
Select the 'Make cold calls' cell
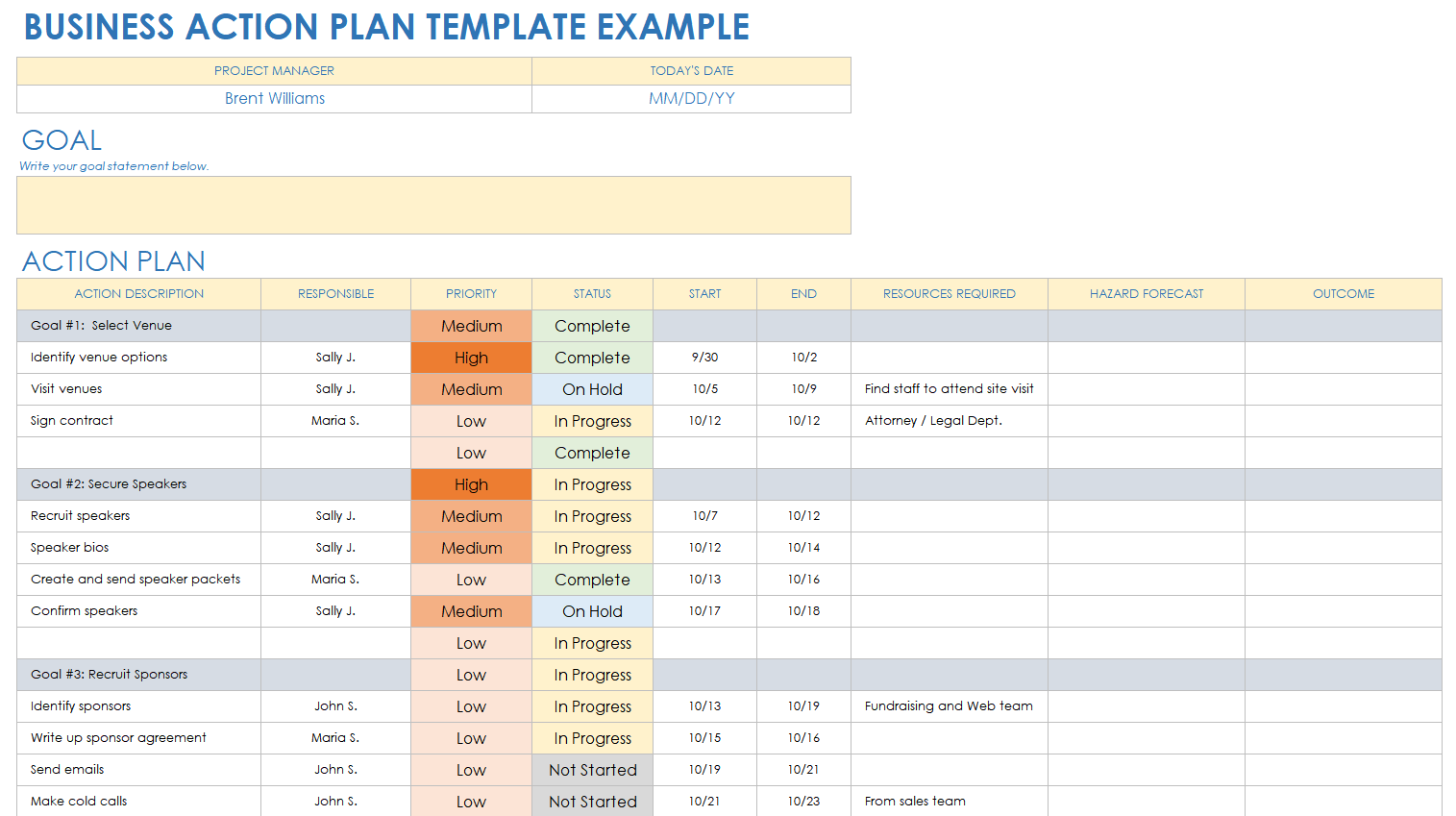coord(139,802)
